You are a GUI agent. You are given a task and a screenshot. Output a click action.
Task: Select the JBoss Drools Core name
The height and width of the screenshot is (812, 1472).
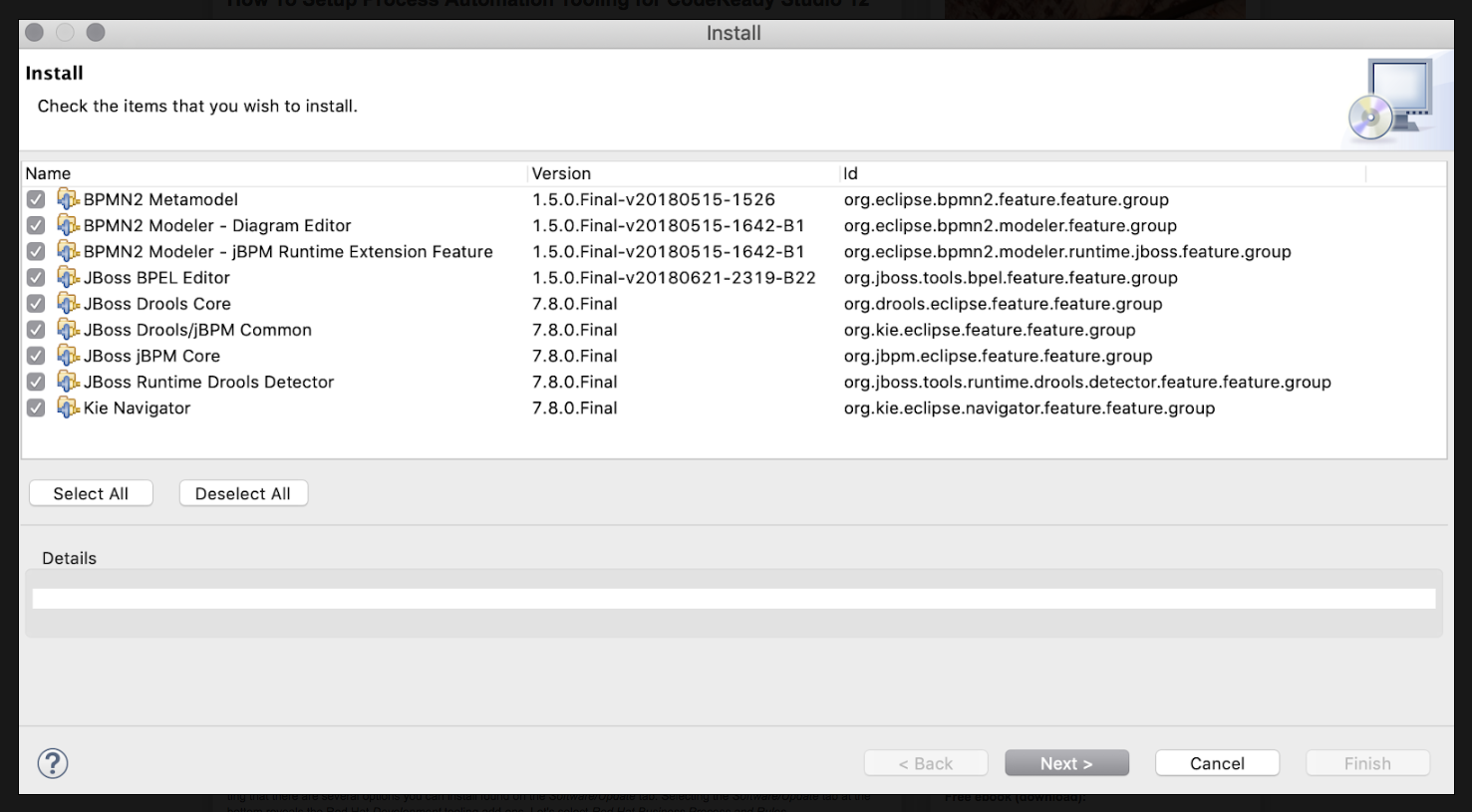point(157,303)
